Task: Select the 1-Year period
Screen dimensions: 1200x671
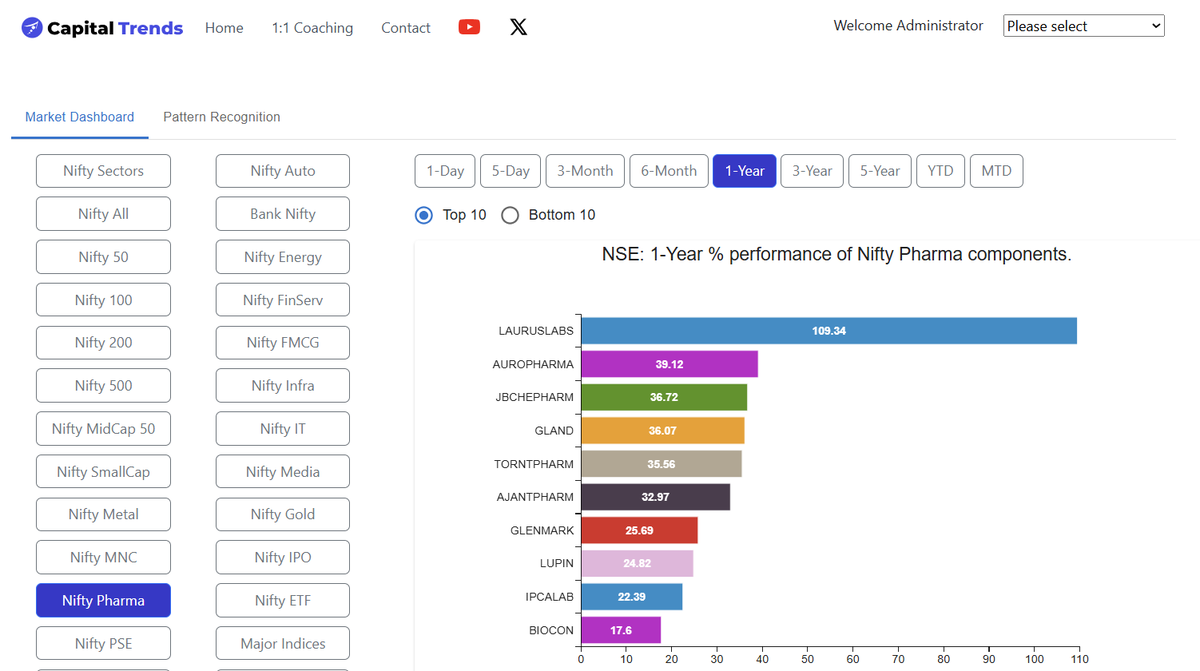Action: pos(745,171)
